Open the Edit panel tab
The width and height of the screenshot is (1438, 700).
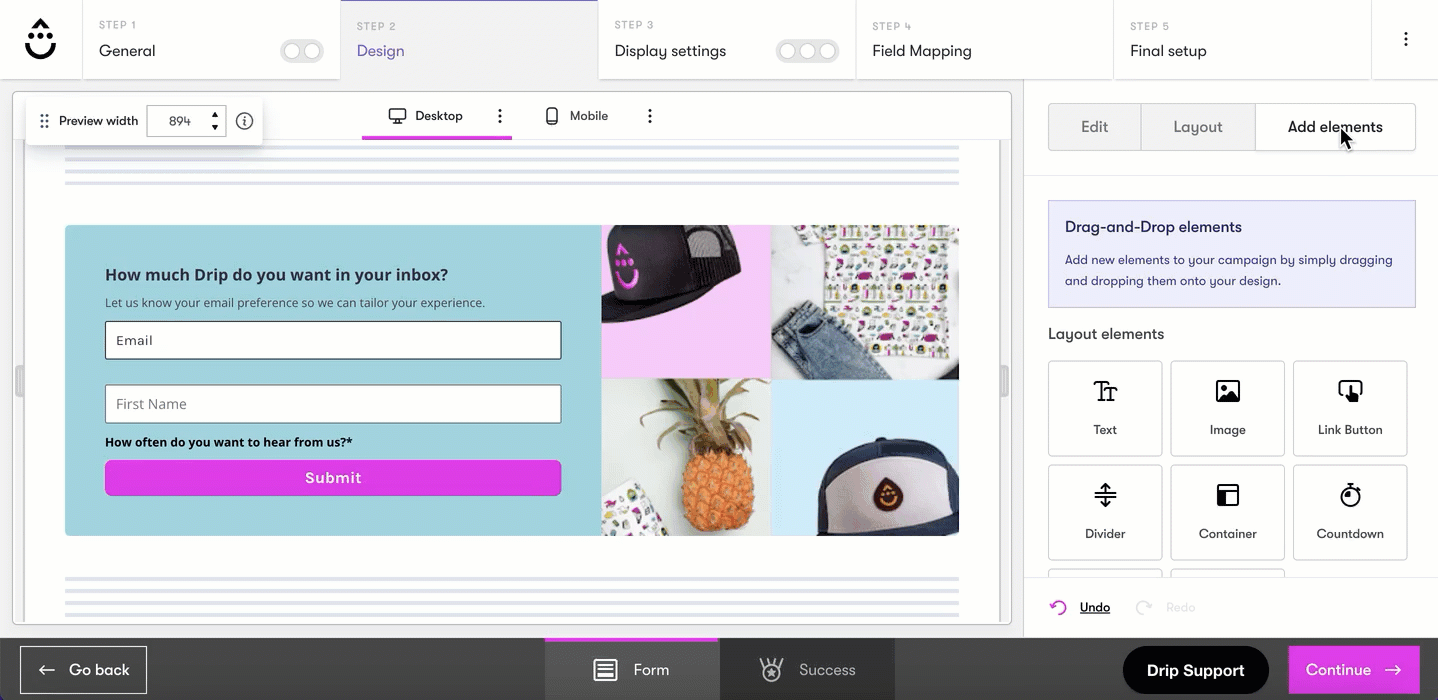pos(1094,127)
